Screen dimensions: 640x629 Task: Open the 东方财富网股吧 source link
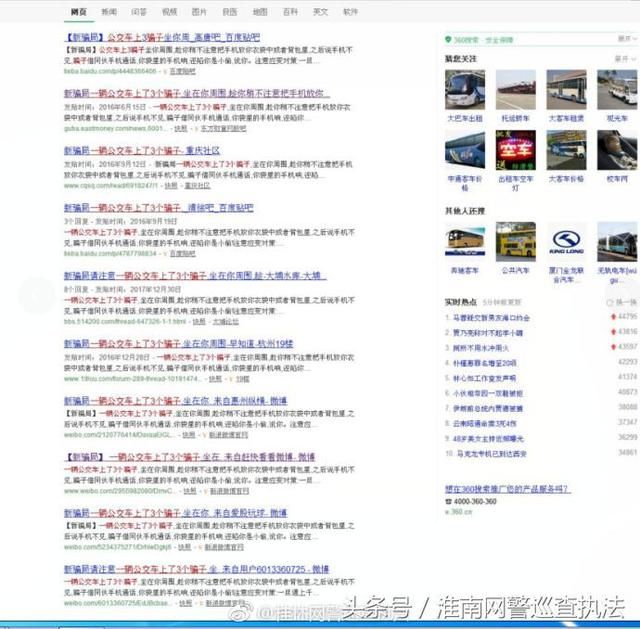point(223,129)
